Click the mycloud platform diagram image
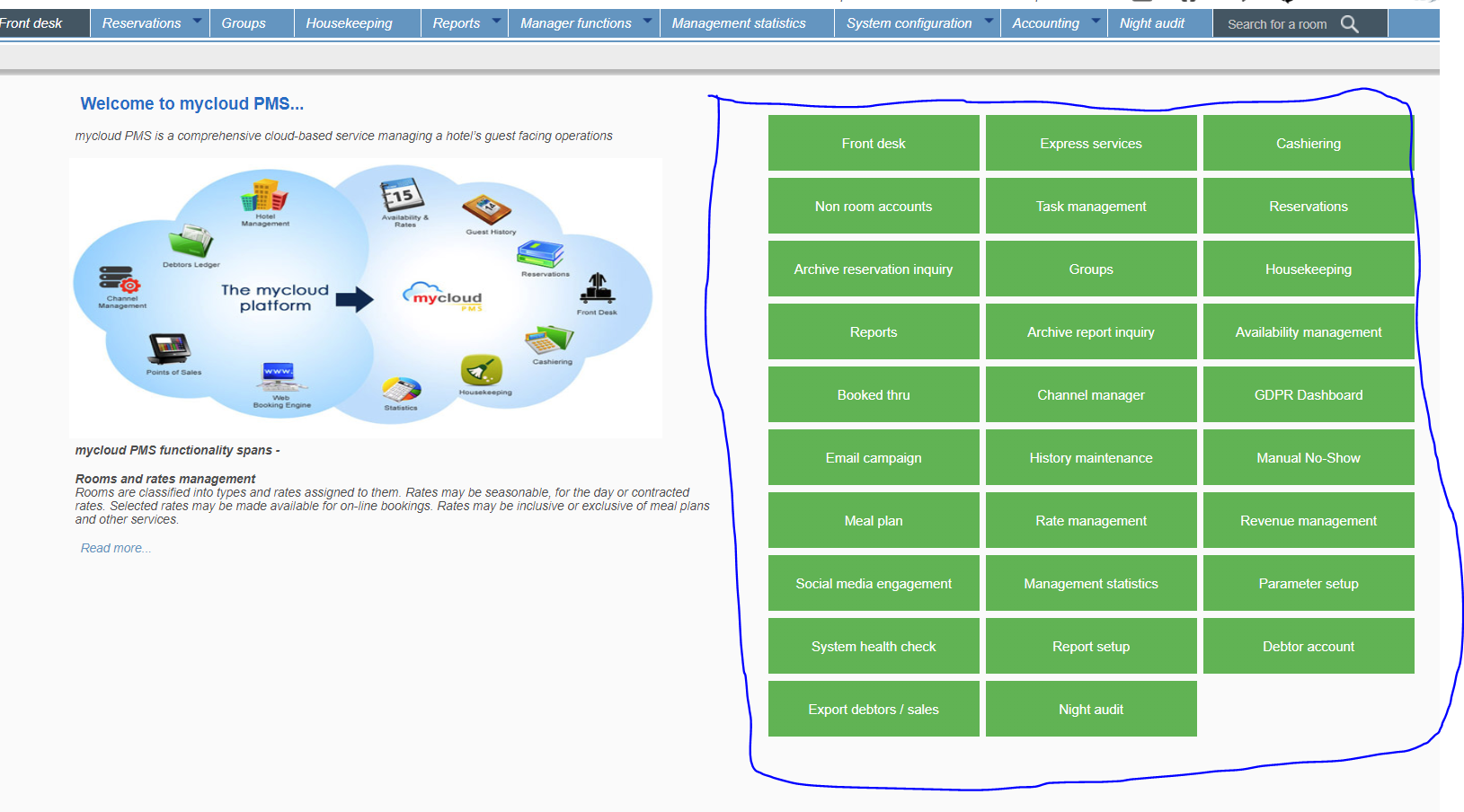Viewport: 1464px width, 812px height. (x=366, y=298)
